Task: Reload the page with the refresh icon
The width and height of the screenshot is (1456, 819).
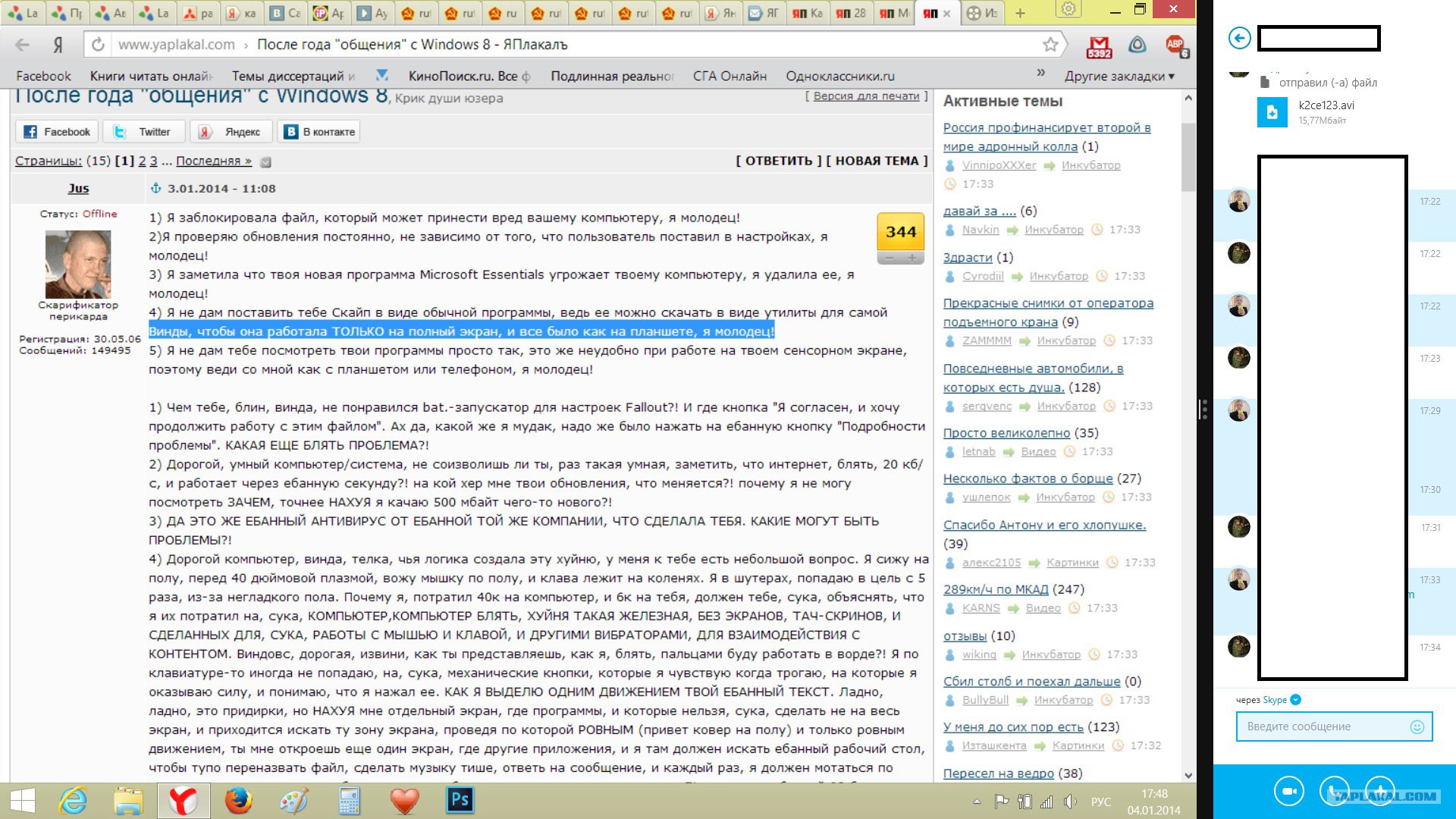Action: 98,45
